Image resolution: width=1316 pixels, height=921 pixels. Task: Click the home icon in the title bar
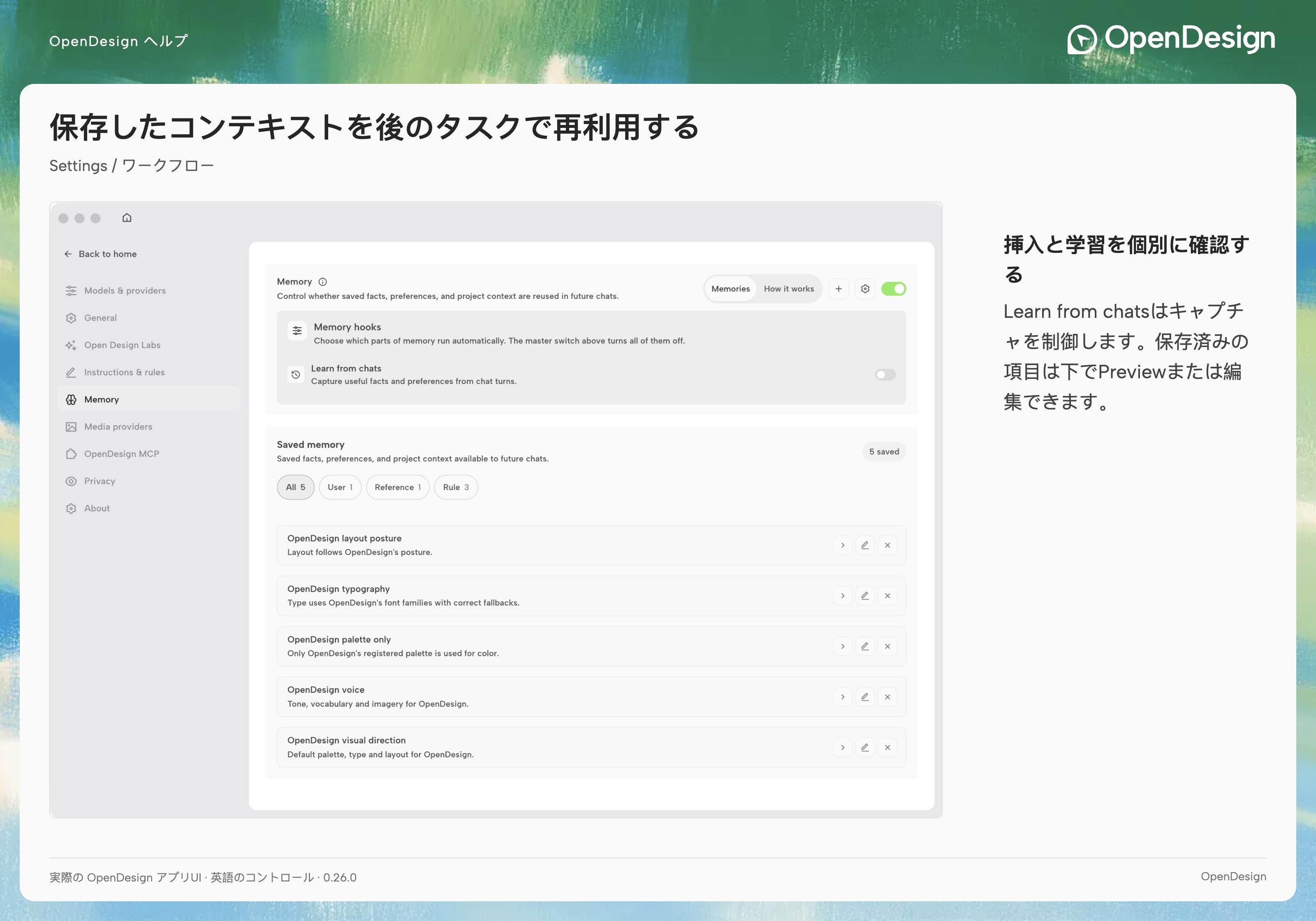[127, 218]
